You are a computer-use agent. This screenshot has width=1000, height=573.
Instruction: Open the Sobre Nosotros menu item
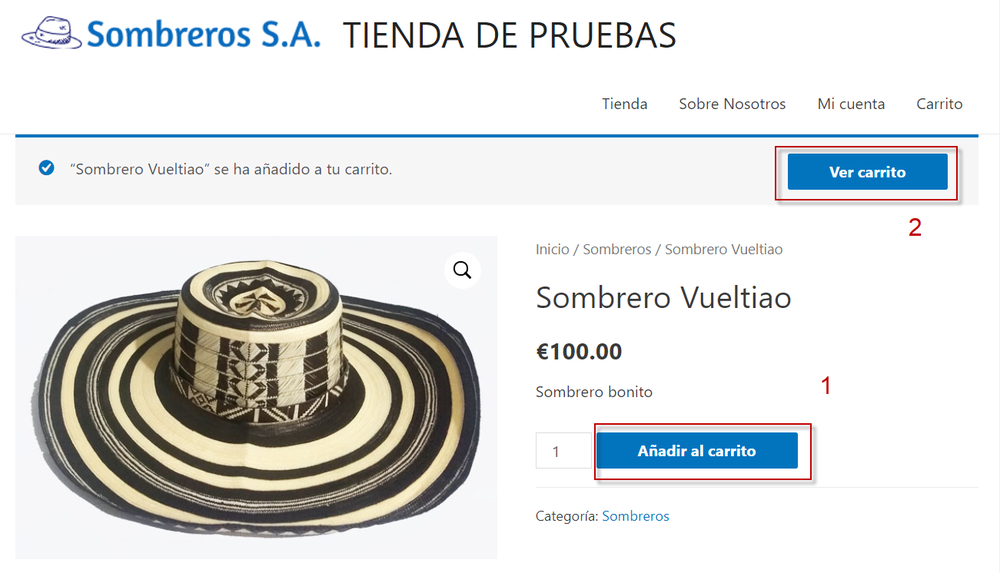coord(732,104)
